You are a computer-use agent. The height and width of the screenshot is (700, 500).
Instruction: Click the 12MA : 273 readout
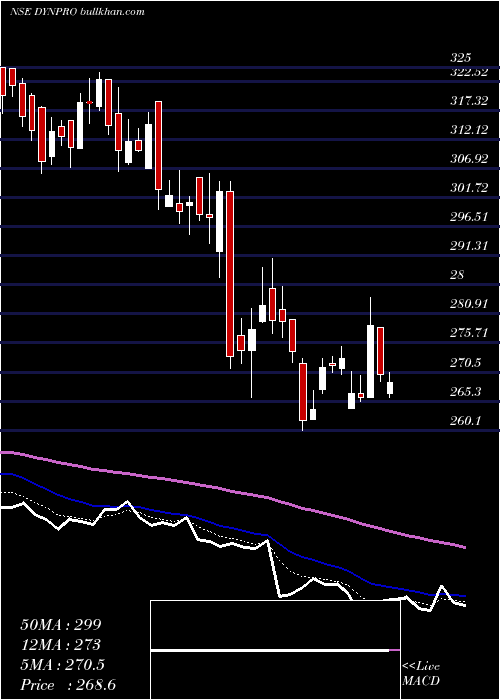(60, 645)
